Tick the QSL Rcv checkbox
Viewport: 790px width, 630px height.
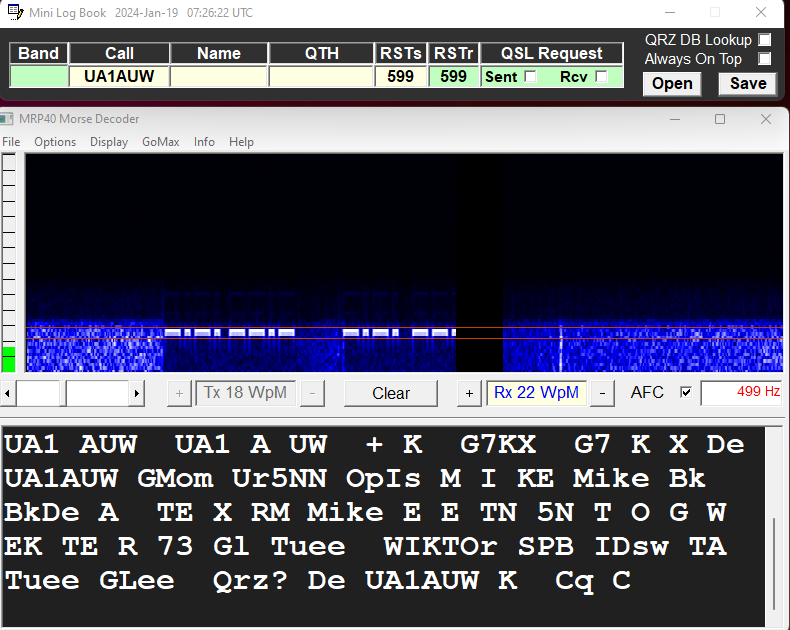pyautogui.click(x=601, y=76)
